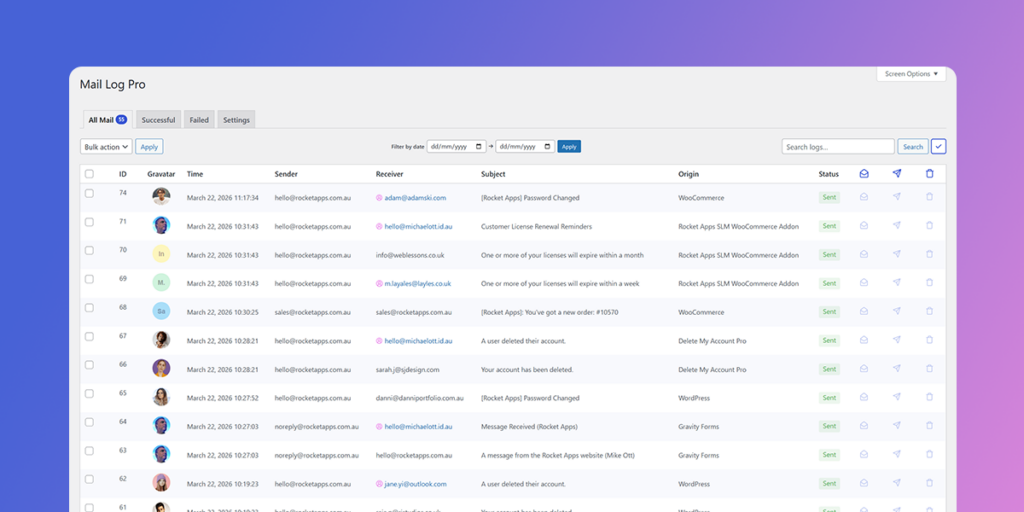Resend the Customer License Renewal Reminders email
This screenshot has height=512, width=1024.
click(897, 225)
